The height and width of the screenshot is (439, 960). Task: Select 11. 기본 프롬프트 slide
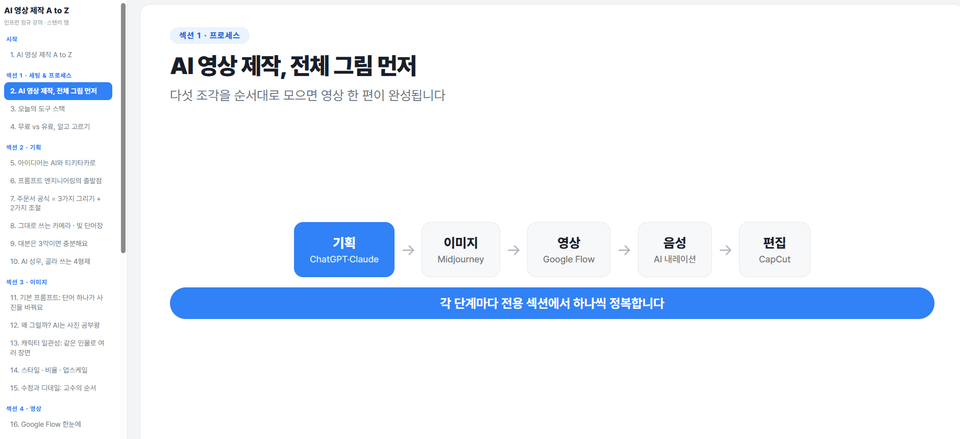coord(58,302)
